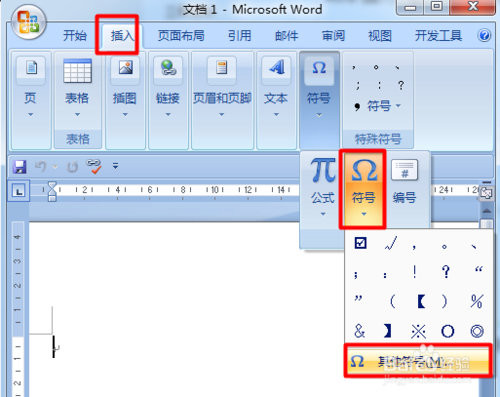Viewport: 500px width, 397px height.
Task: Insert the percent sign symbol
Action: [x=477, y=301]
